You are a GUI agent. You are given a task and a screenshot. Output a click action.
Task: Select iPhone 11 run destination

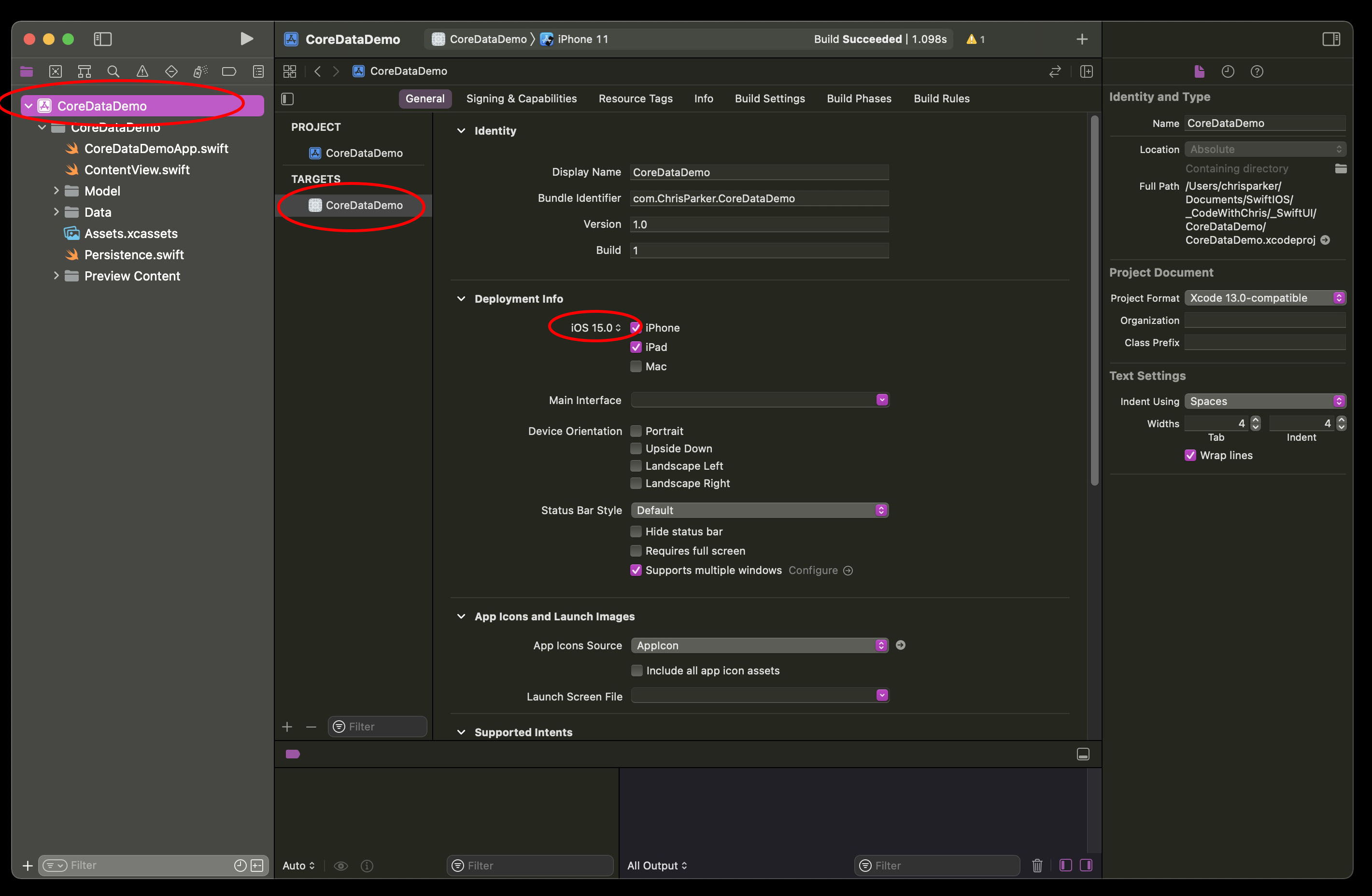click(574, 39)
